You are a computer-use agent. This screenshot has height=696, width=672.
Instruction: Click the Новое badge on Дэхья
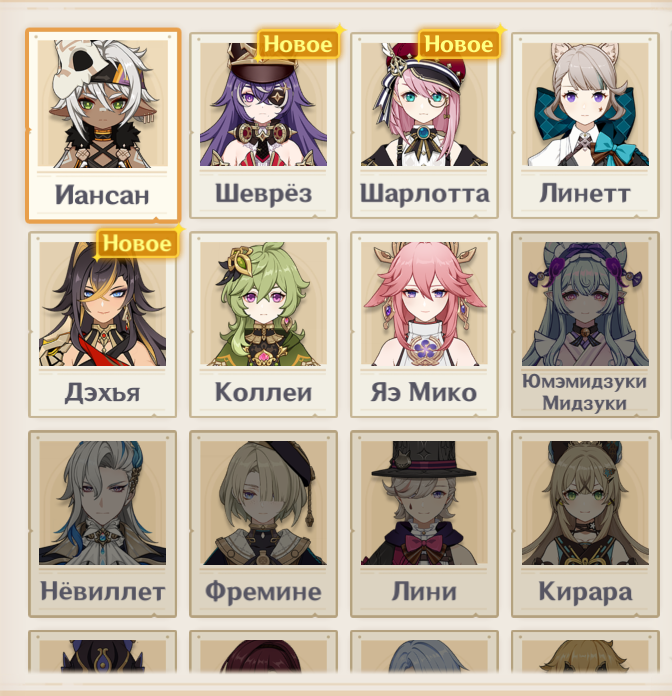click(137, 244)
